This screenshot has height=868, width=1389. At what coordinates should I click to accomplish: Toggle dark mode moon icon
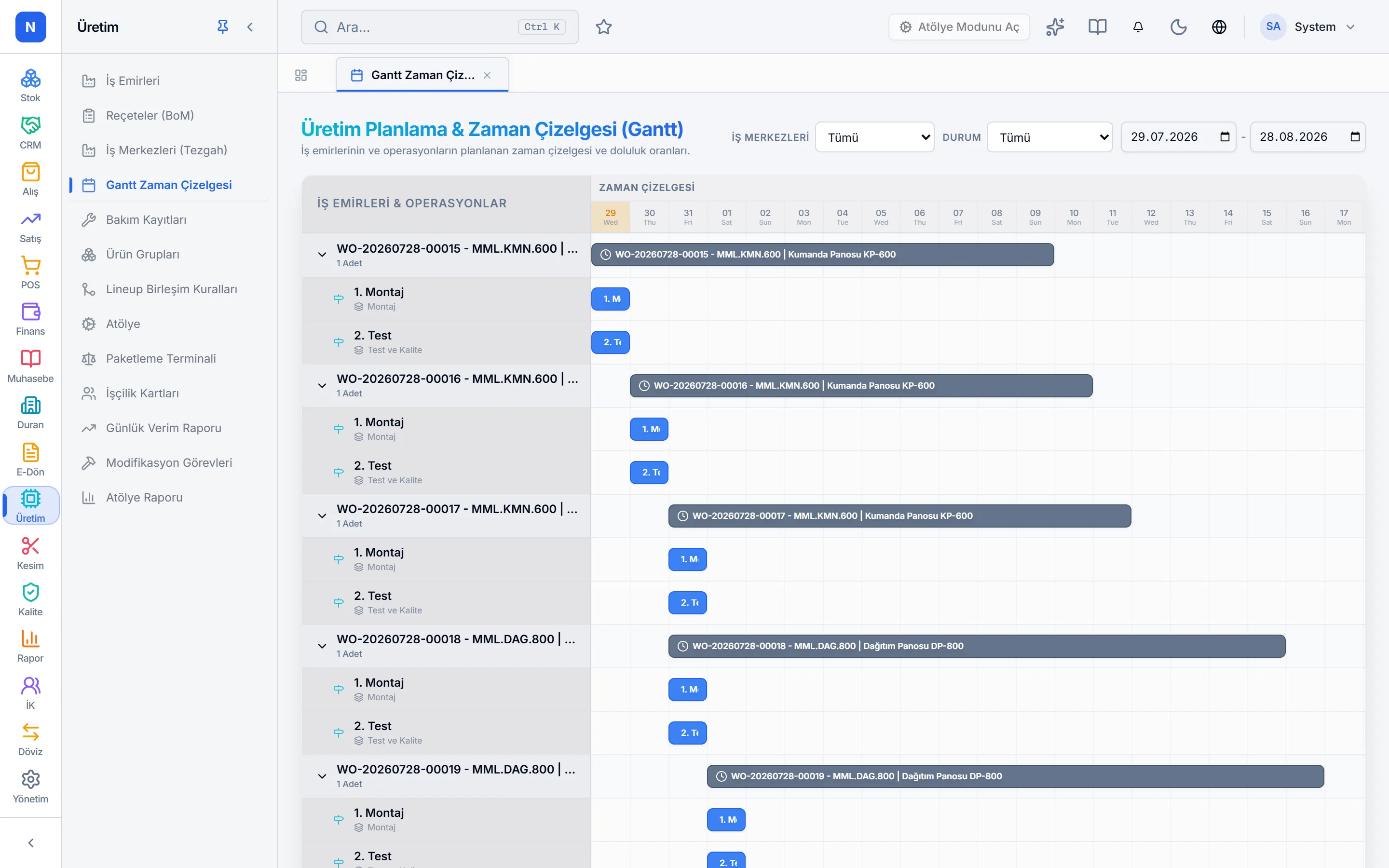coord(1178,27)
